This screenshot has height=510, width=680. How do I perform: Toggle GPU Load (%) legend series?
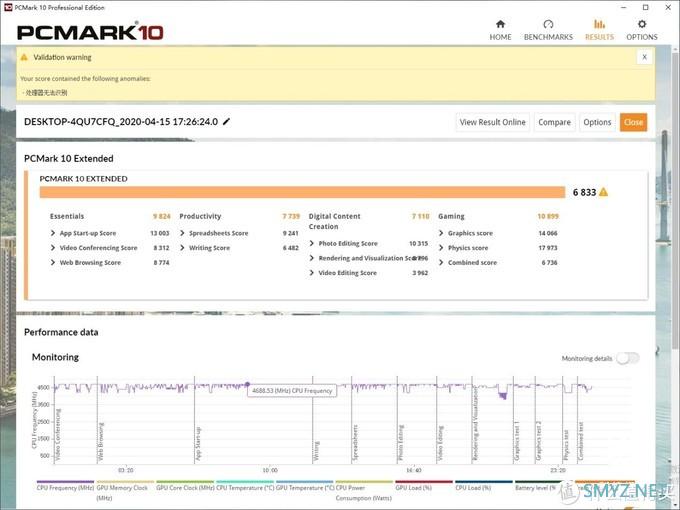[424, 486]
